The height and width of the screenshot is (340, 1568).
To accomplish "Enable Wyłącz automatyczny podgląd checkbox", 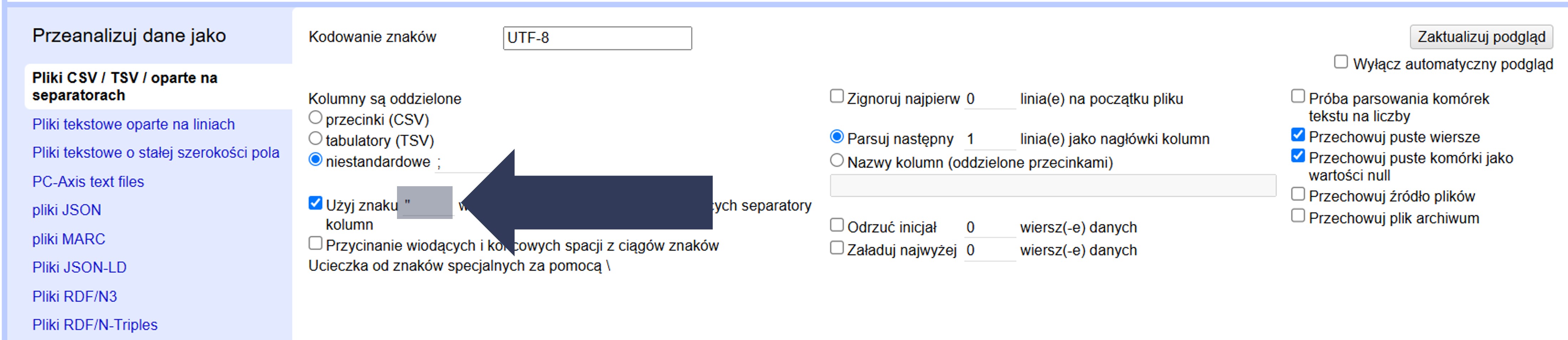I will pyautogui.click(x=1340, y=62).
